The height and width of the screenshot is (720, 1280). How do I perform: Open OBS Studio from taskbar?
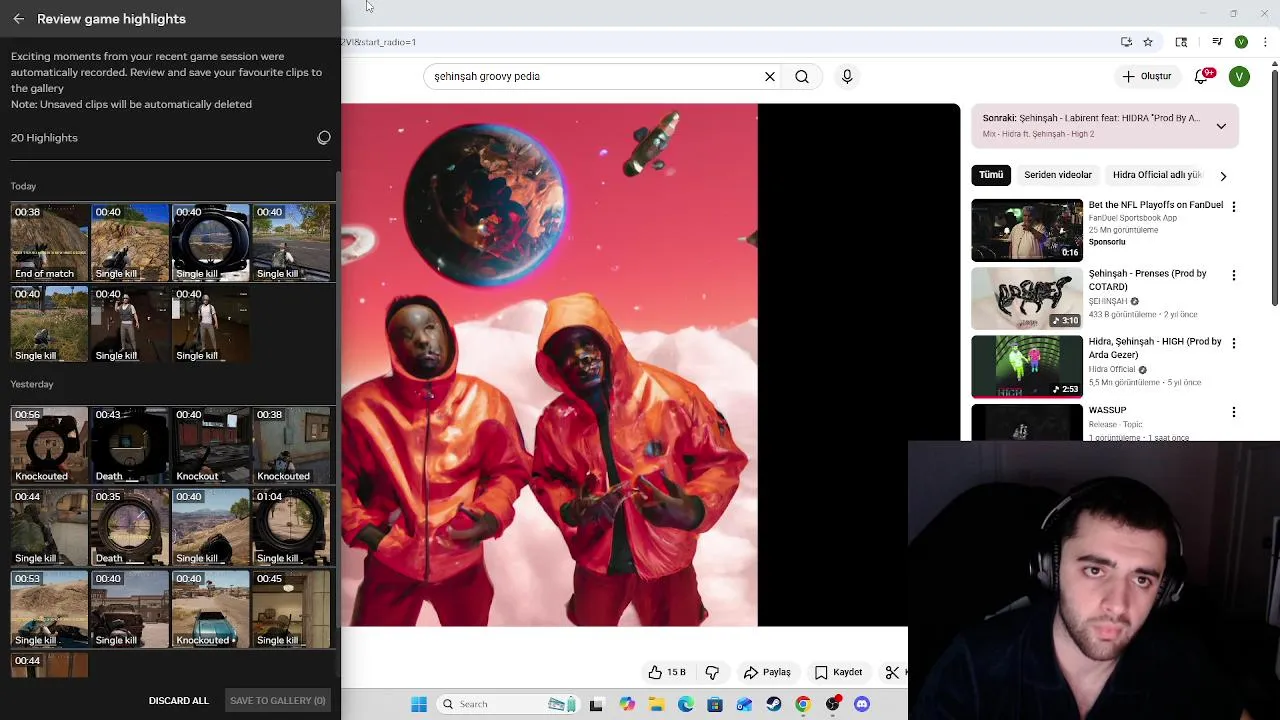coord(832,704)
